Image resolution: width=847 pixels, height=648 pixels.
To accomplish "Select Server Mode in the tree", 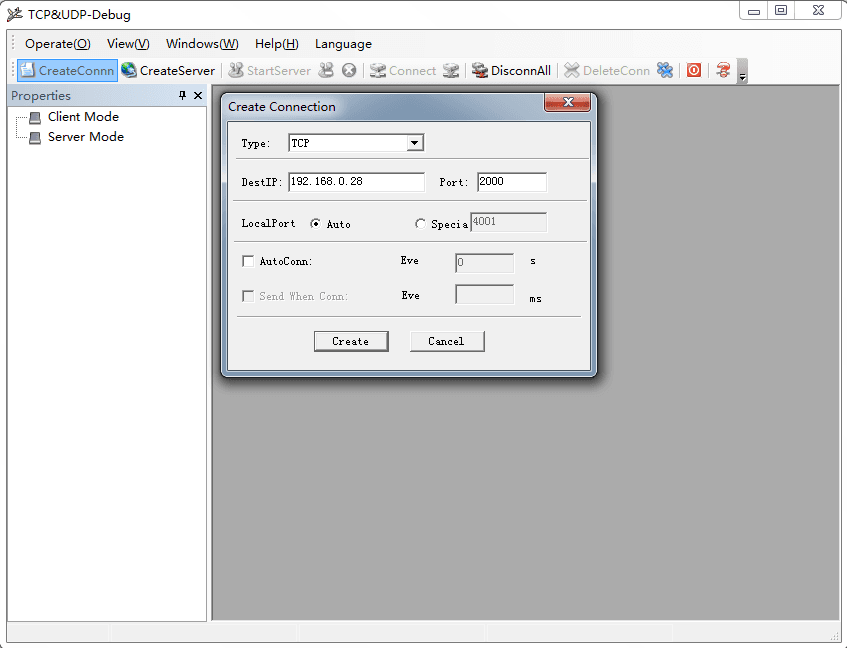I will click(86, 137).
